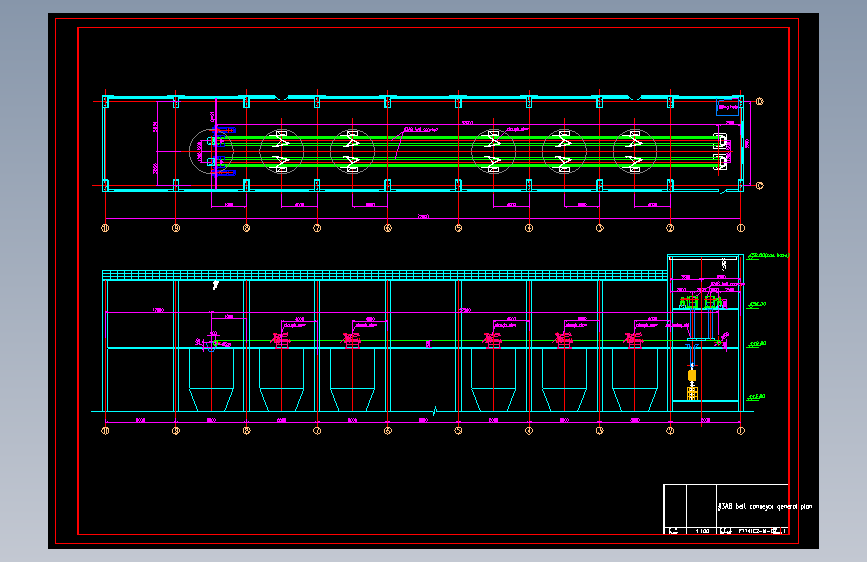Viewport: 867px width, 562px height.
Task: Click the belt conveyor general plan title text
Action: 765,506
